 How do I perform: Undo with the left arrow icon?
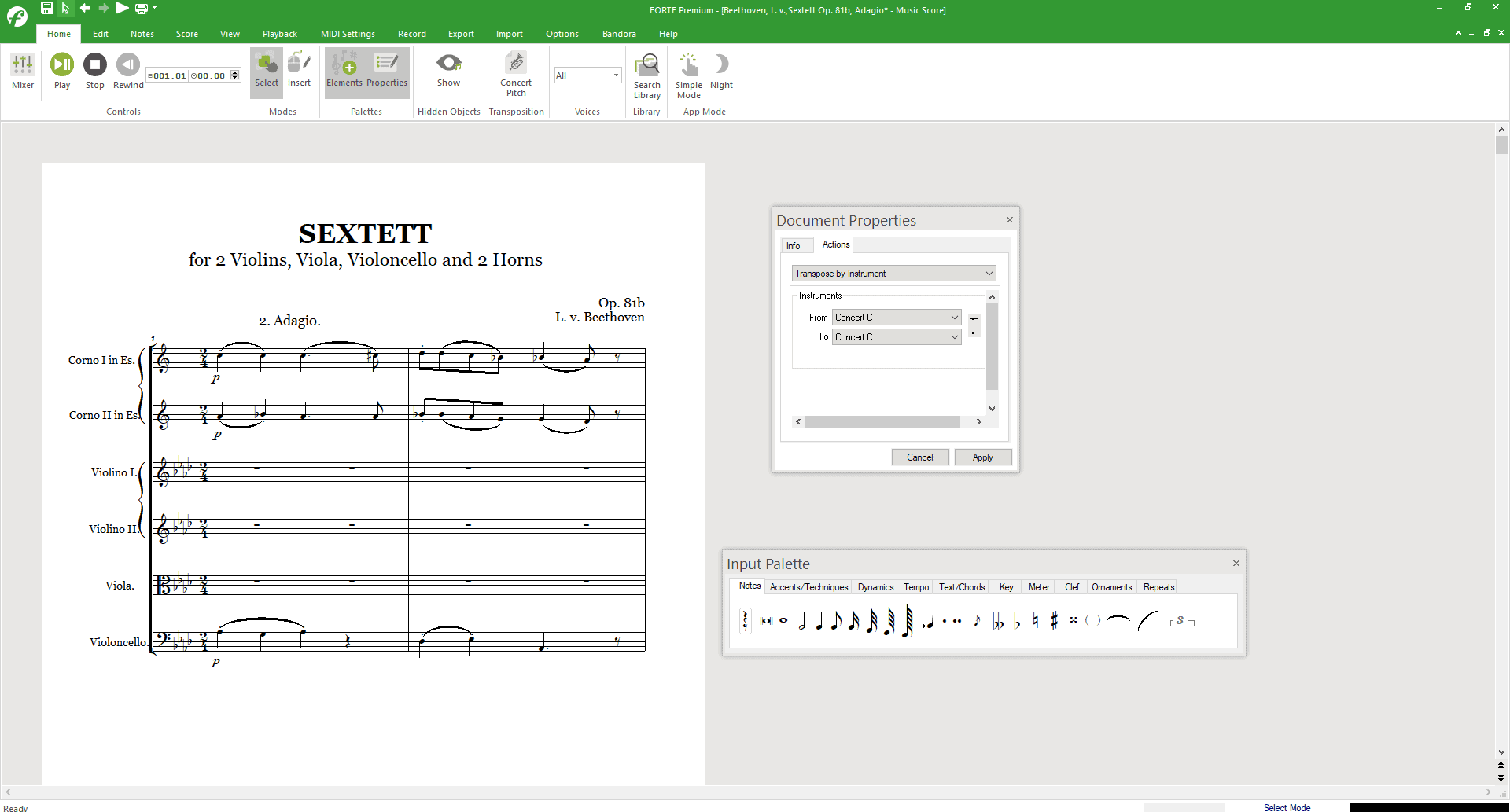(x=85, y=8)
